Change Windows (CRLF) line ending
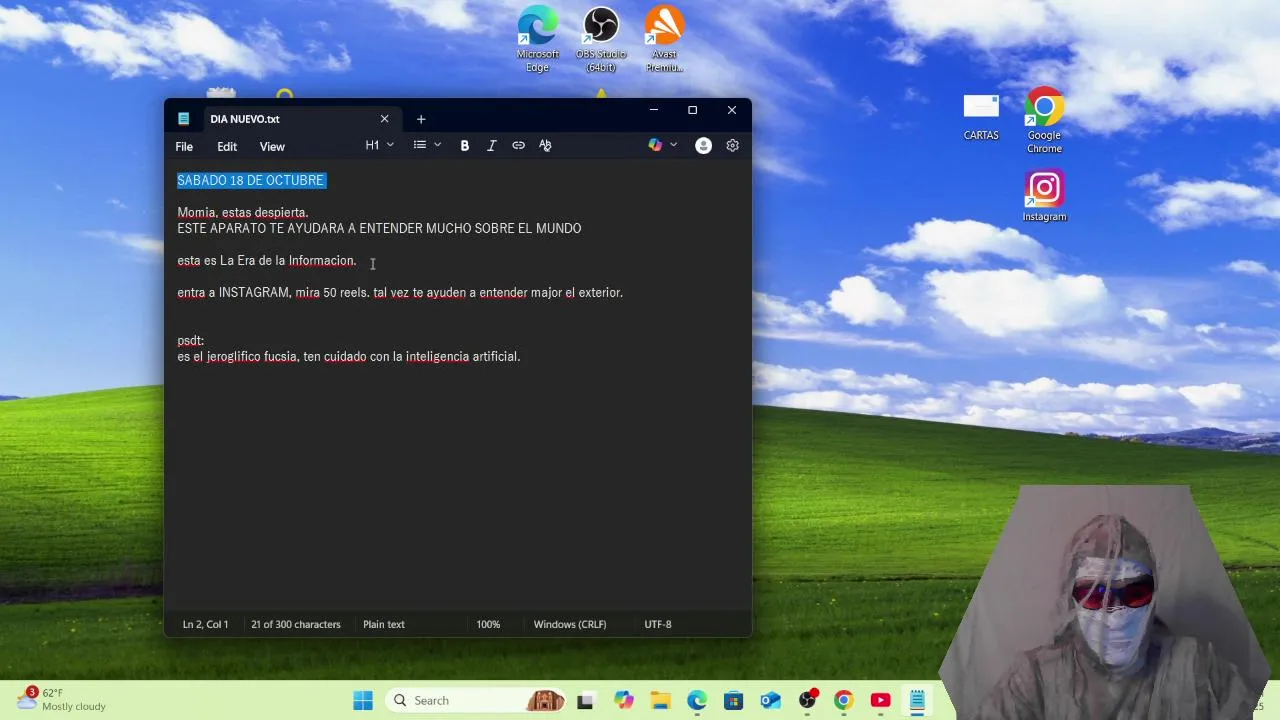This screenshot has width=1280, height=720. 570,624
